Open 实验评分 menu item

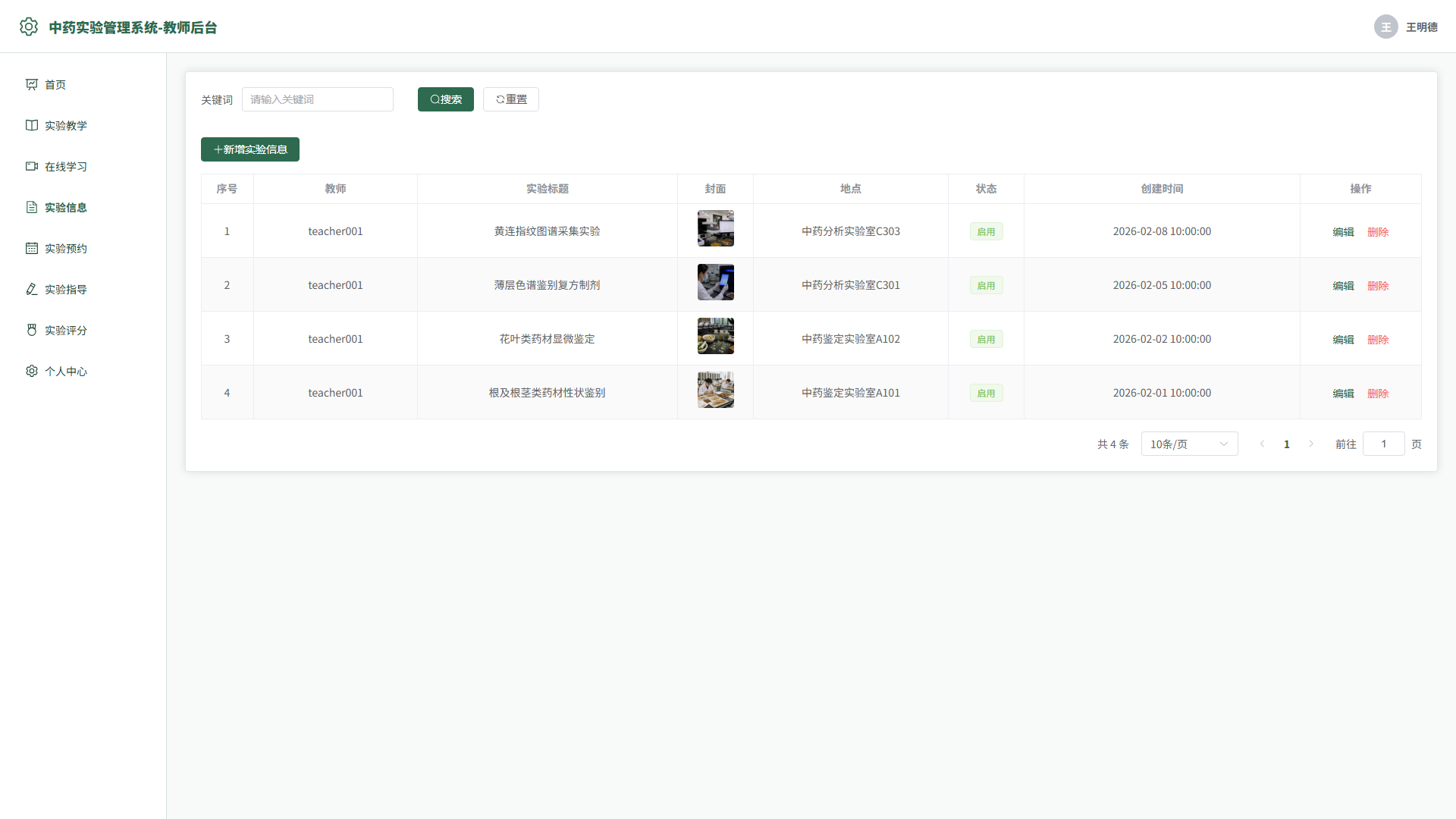[83, 330]
